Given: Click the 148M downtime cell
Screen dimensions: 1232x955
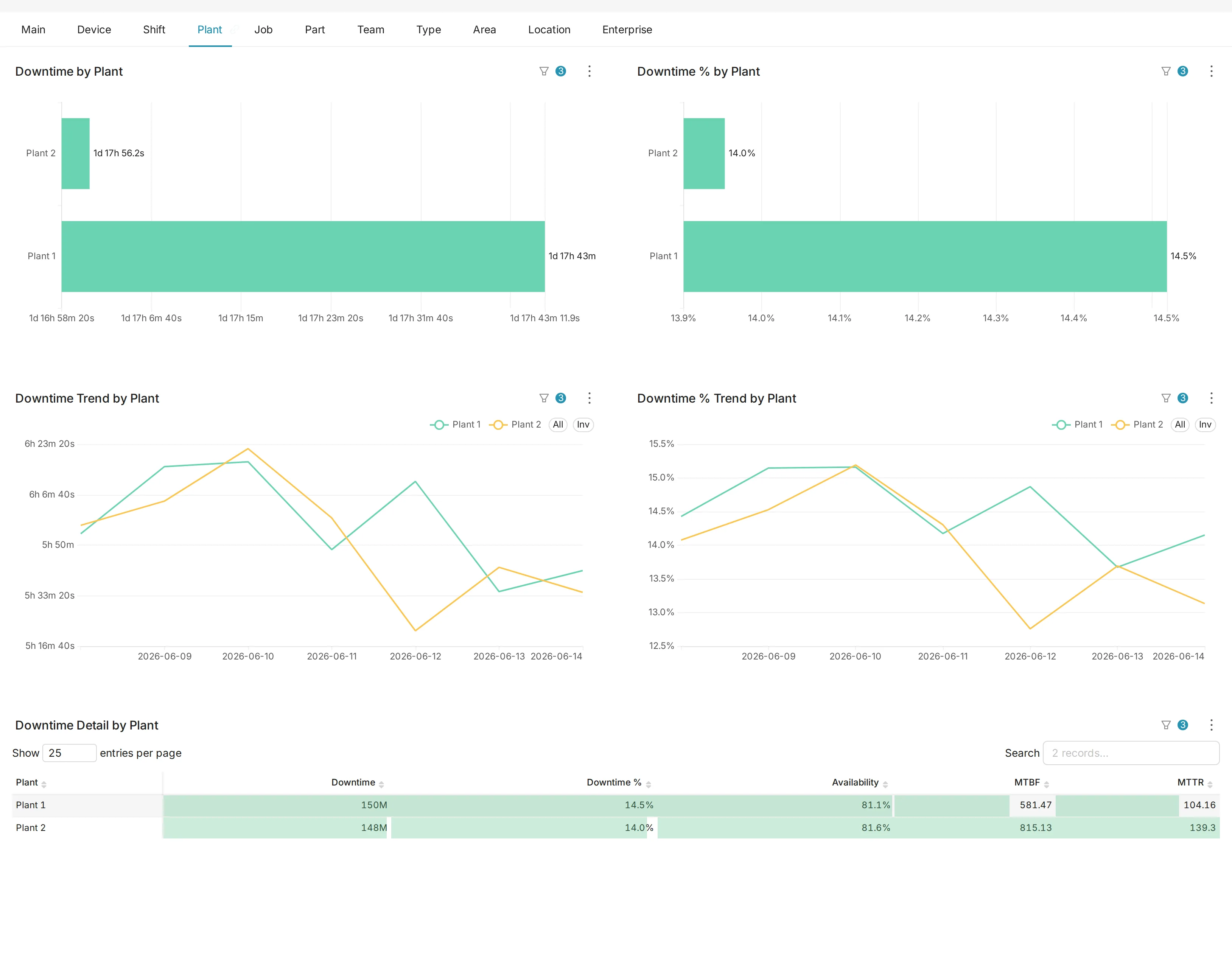Looking at the screenshot, I should [277, 827].
